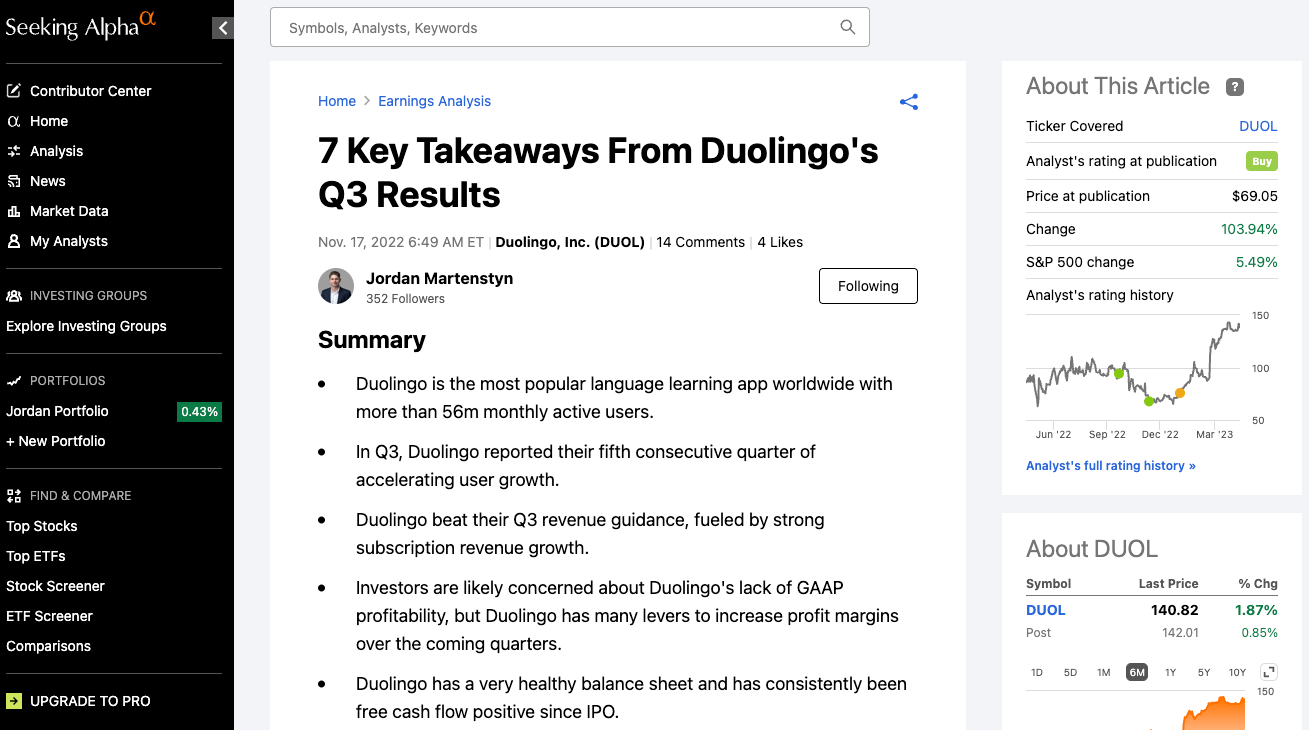Open Comparisons in sidebar
The height and width of the screenshot is (730, 1309).
[48, 646]
